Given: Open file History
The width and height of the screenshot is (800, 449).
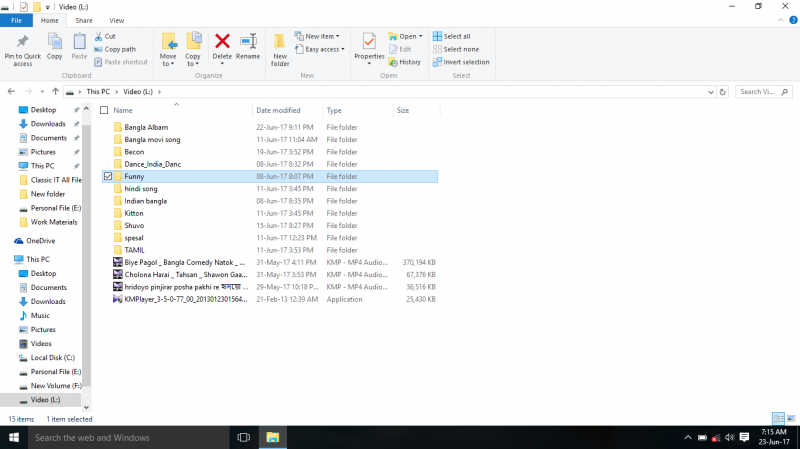Looking at the screenshot, I should (405, 62).
